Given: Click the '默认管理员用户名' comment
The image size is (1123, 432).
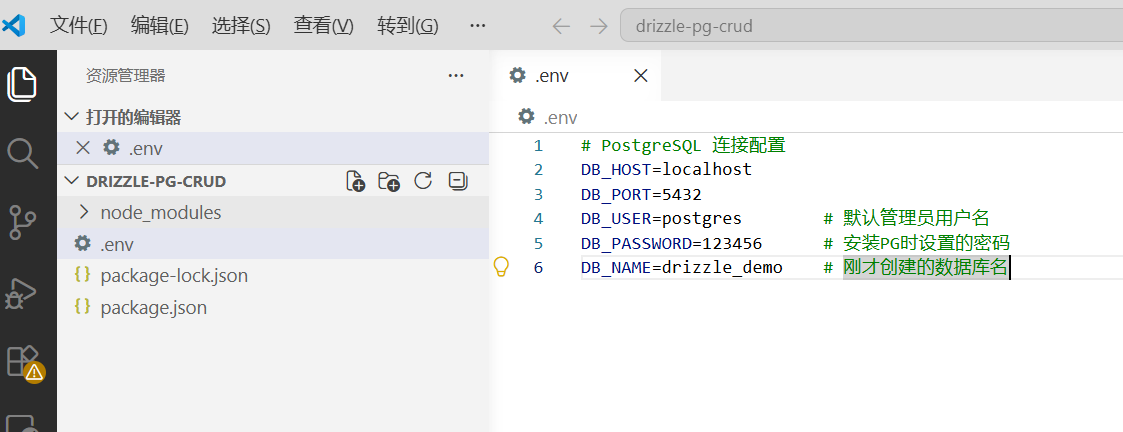Looking at the screenshot, I should tap(916, 219).
